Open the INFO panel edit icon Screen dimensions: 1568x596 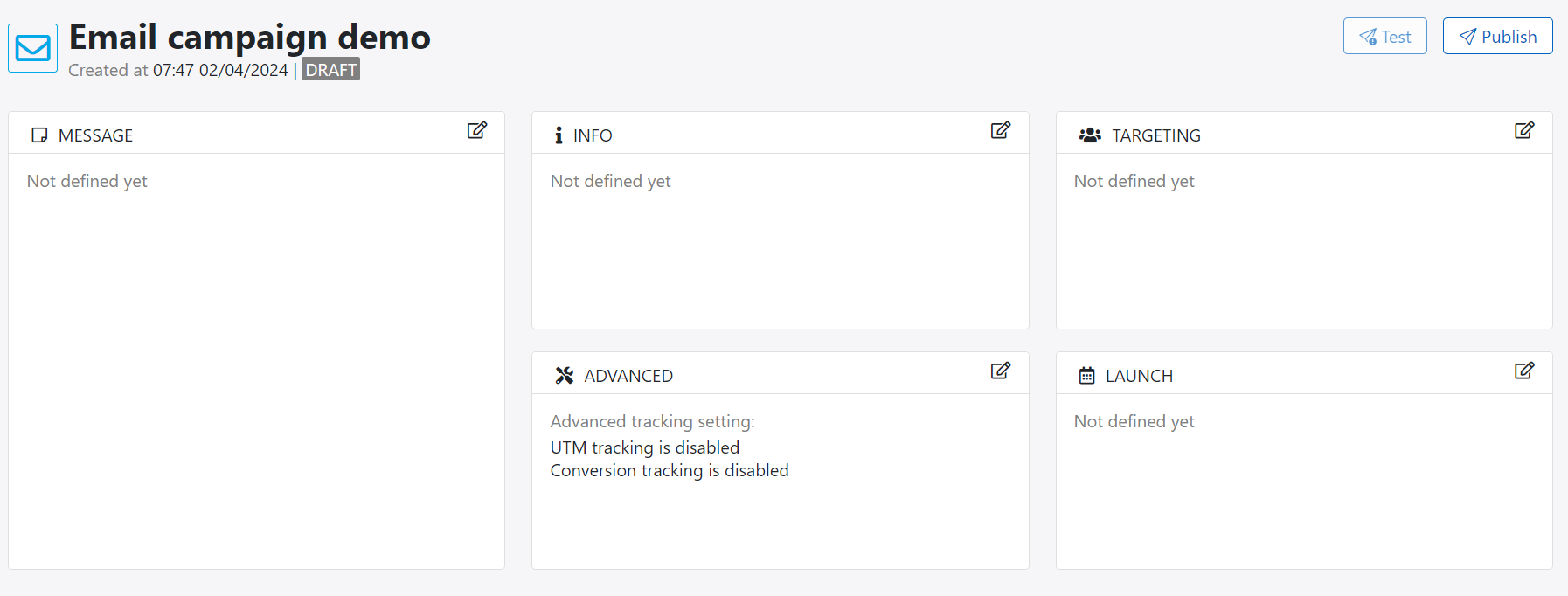coord(1000,130)
